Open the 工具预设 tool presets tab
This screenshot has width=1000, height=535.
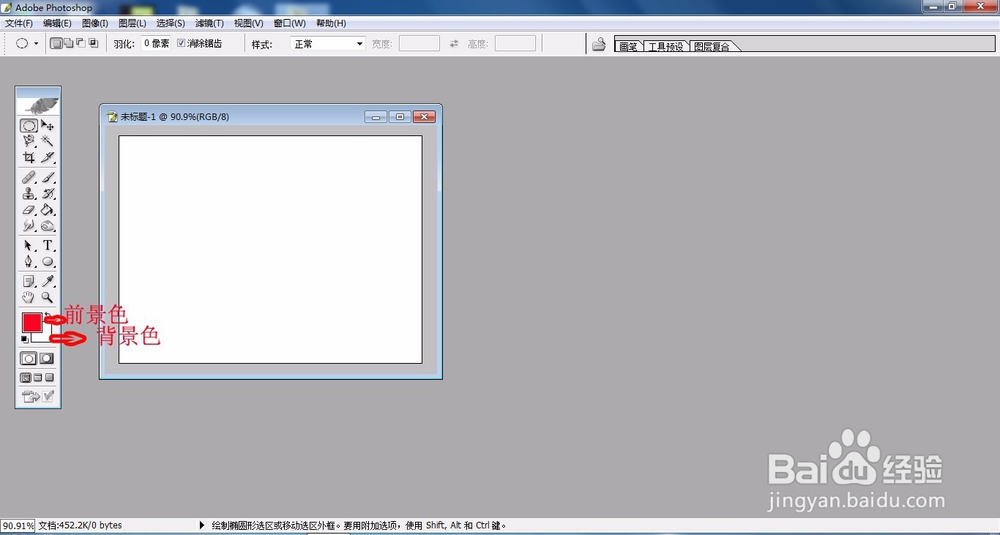coord(665,46)
